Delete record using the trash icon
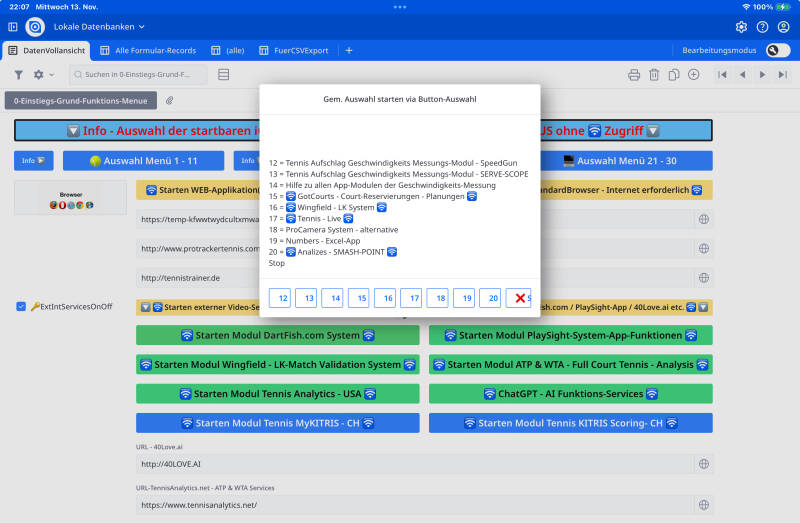 [654, 75]
